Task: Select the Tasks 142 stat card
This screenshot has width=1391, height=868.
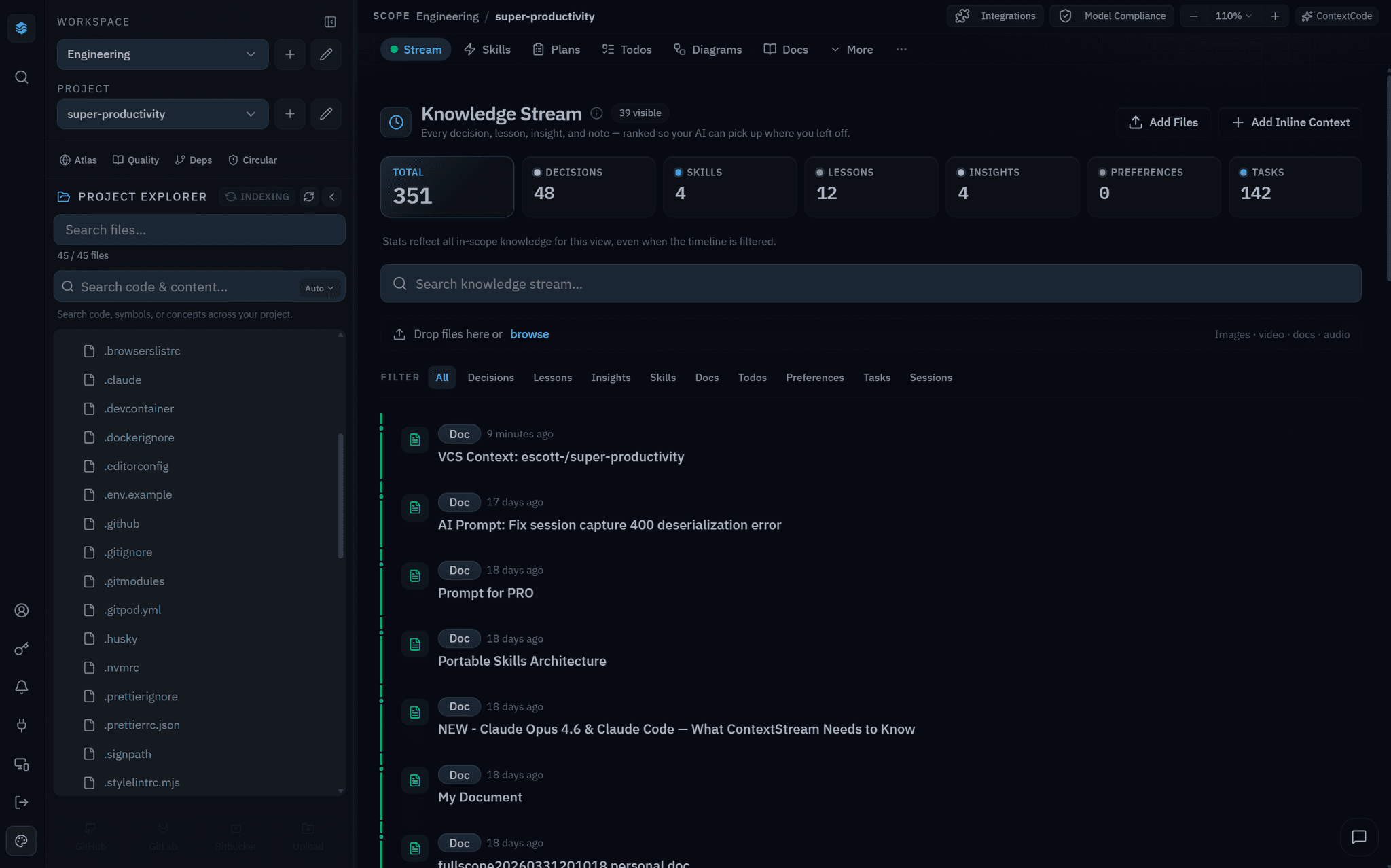Action: tap(1295, 187)
